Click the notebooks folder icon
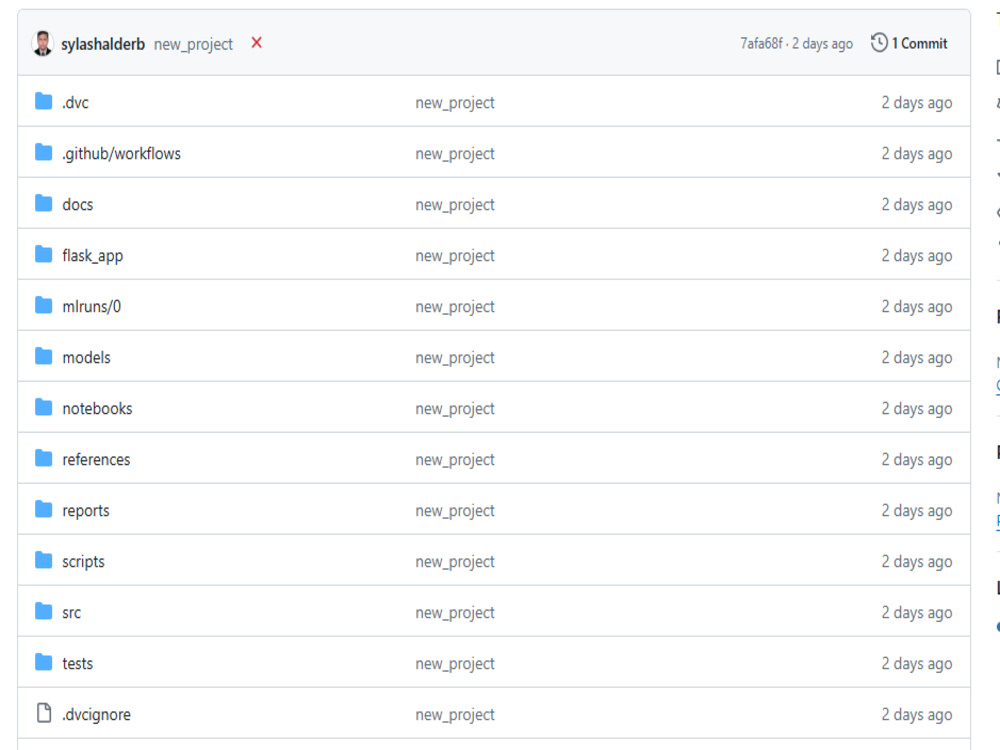The width and height of the screenshot is (1000, 750). pos(43,408)
